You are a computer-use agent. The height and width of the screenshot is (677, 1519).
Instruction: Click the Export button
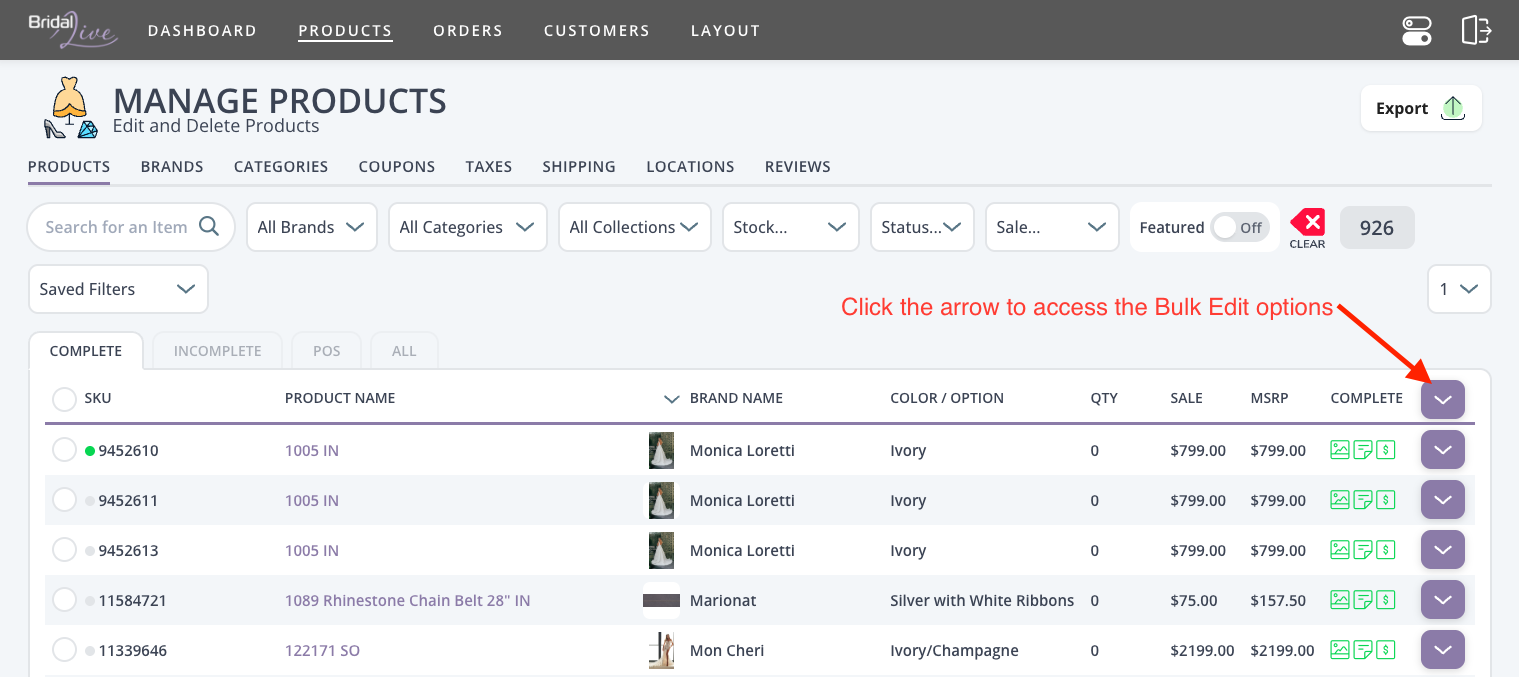[1420, 108]
